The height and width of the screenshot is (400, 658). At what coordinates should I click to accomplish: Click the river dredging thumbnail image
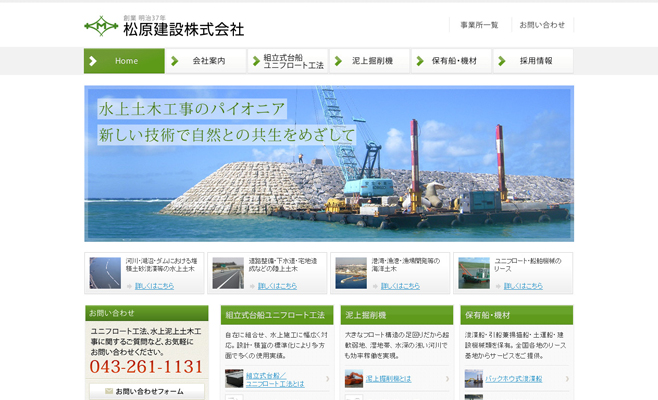pos(105,273)
